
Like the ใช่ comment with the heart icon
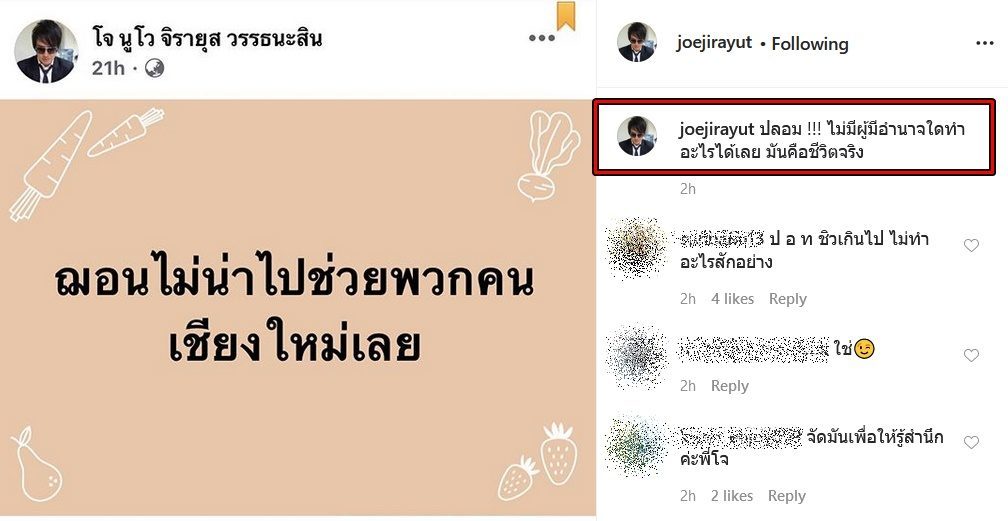coord(971,355)
